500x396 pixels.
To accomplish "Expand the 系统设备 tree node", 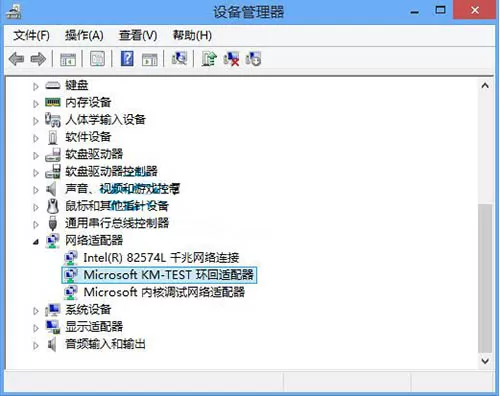I will (x=36, y=311).
